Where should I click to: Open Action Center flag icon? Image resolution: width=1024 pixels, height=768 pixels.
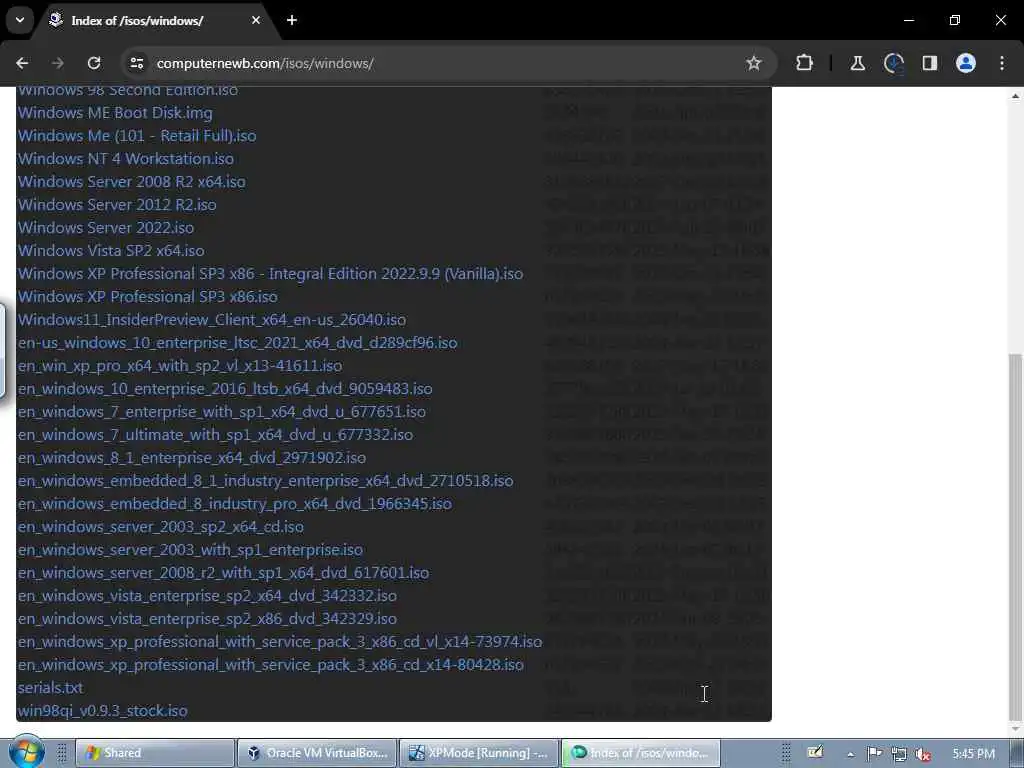pyautogui.click(x=874, y=754)
